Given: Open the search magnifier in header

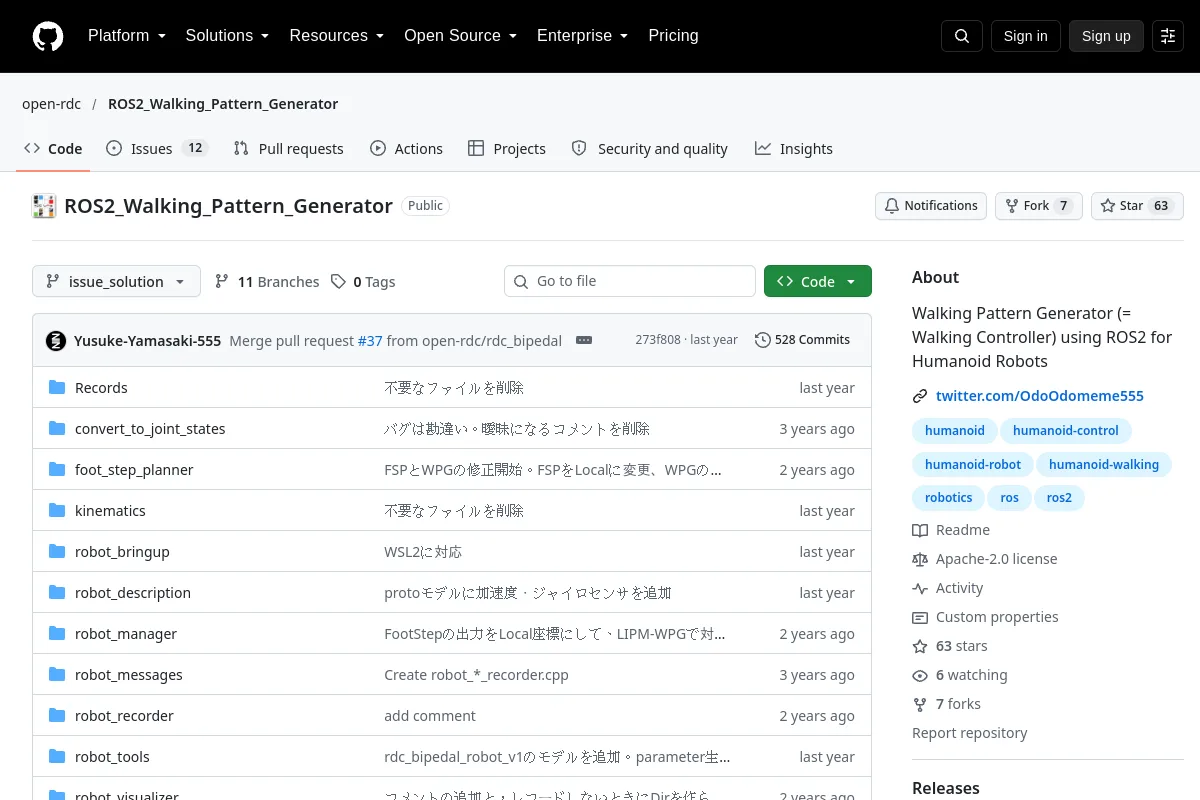Looking at the screenshot, I should click(962, 36).
